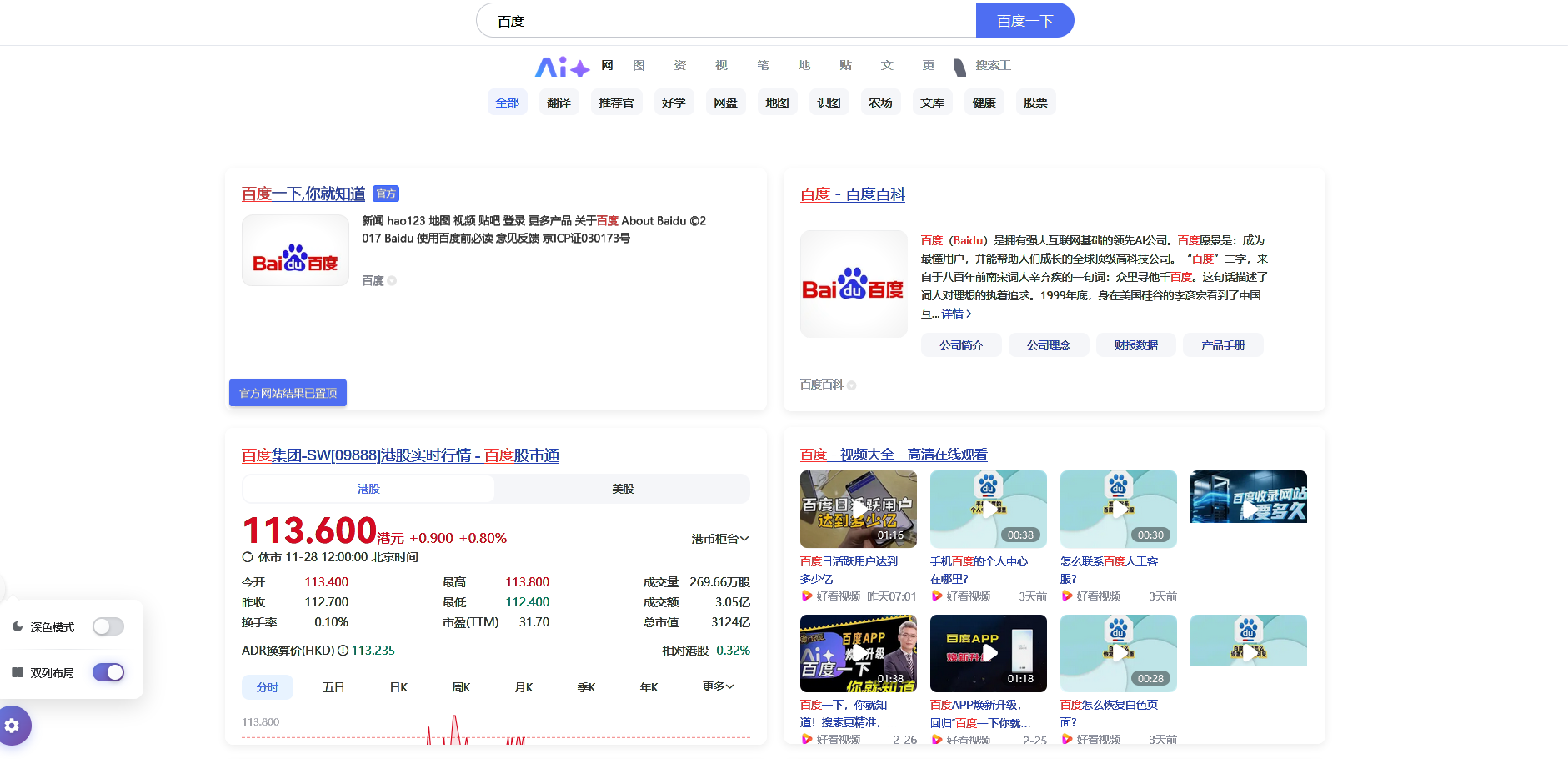The image size is (1568, 759).
Task: Open the 百度 - 百度百科 link
Action: point(852,194)
